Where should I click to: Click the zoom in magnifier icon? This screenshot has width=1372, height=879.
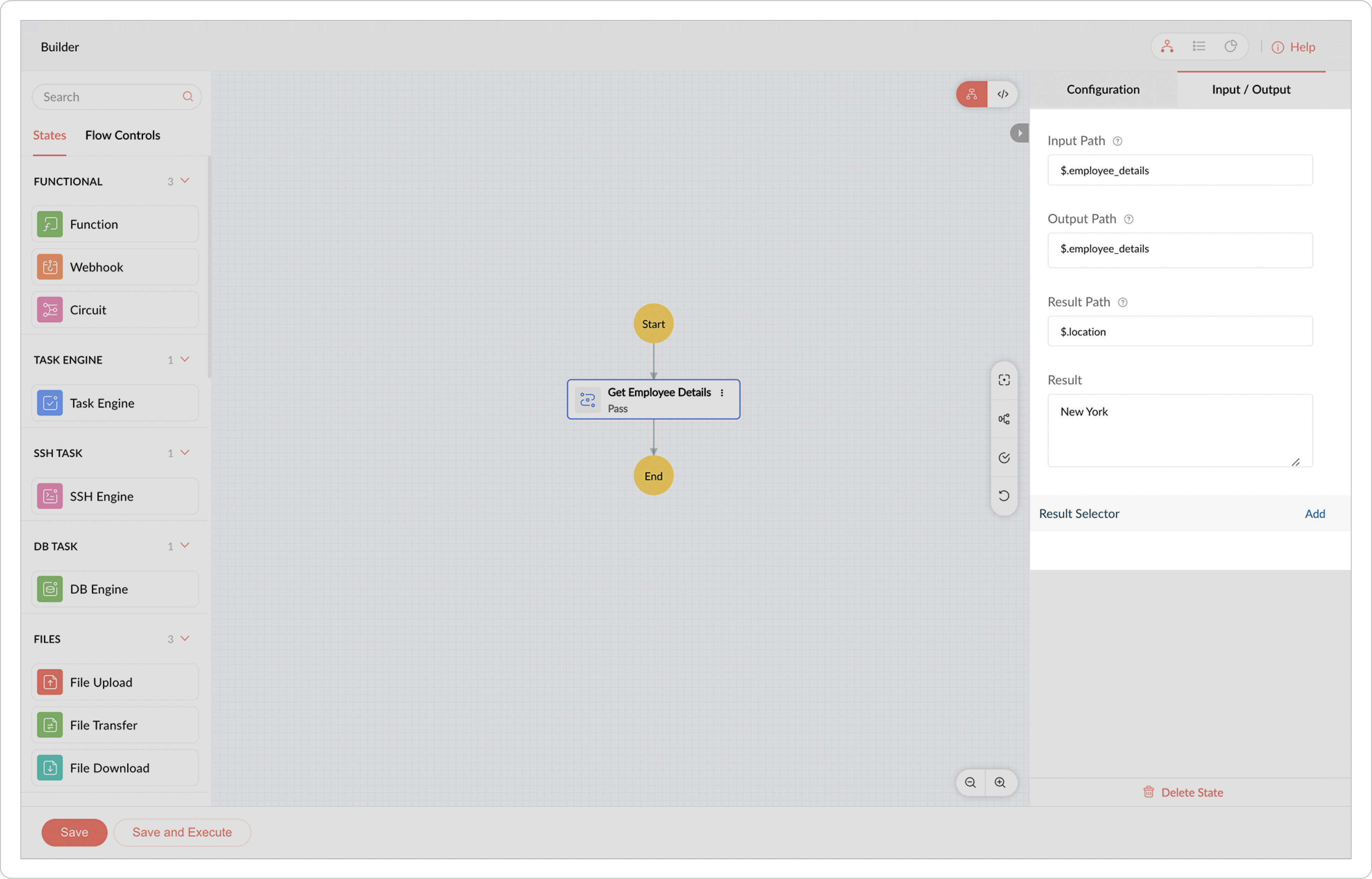click(x=1000, y=783)
